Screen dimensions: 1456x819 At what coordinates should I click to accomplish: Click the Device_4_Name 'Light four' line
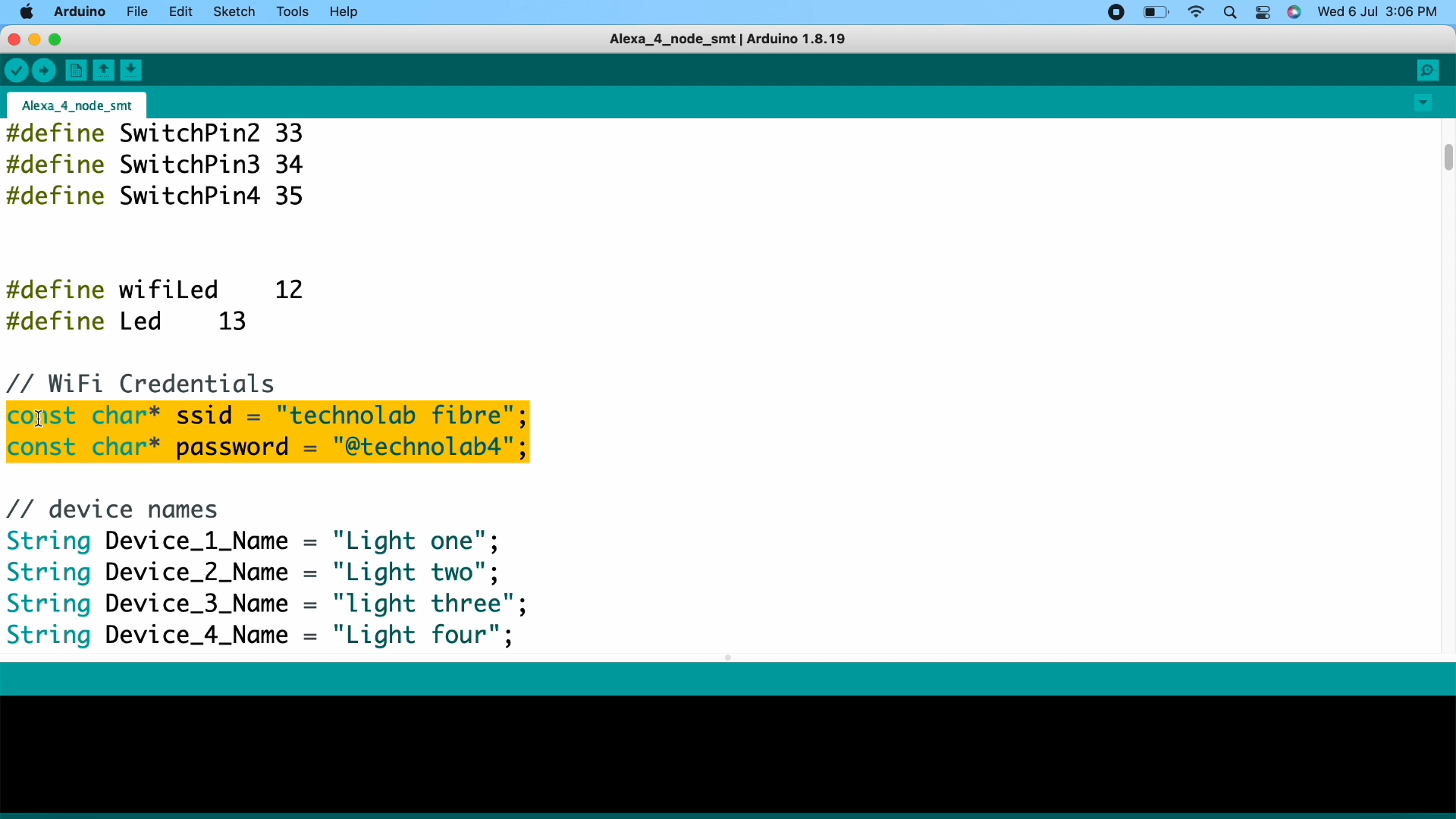click(x=260, y=637)
